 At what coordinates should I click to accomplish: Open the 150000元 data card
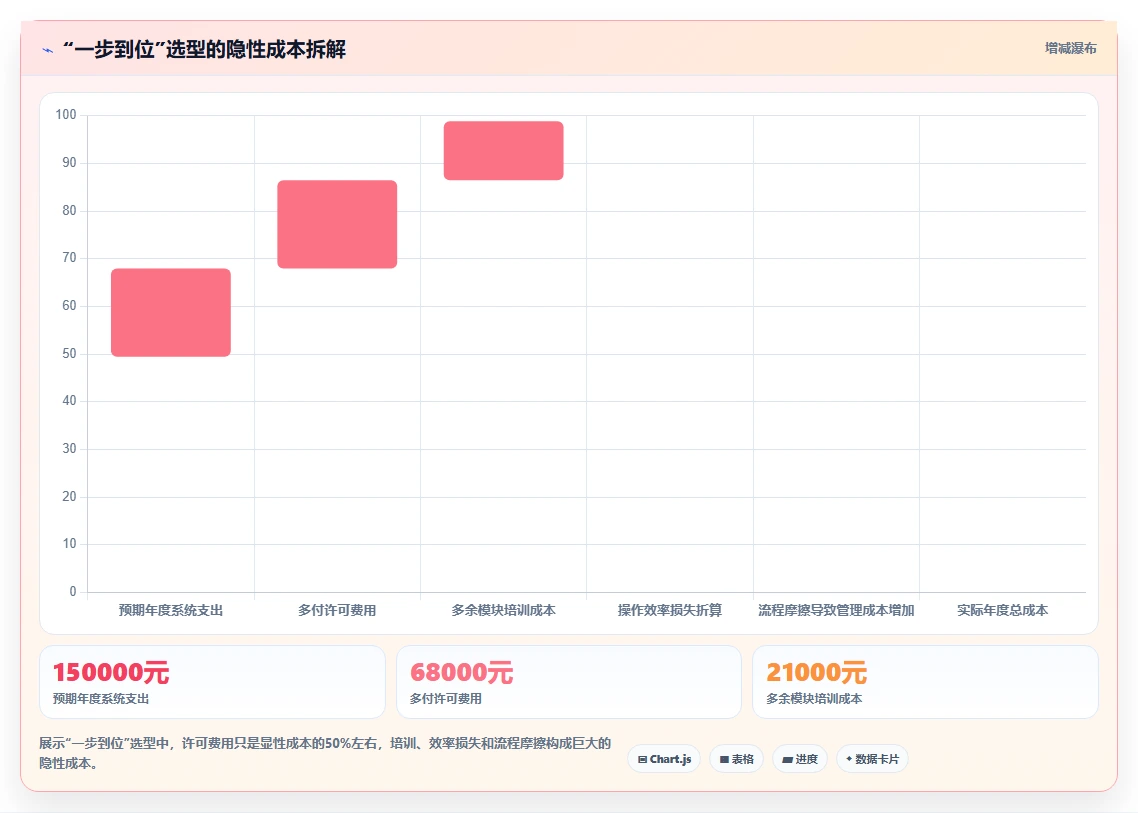coord(212,682)
